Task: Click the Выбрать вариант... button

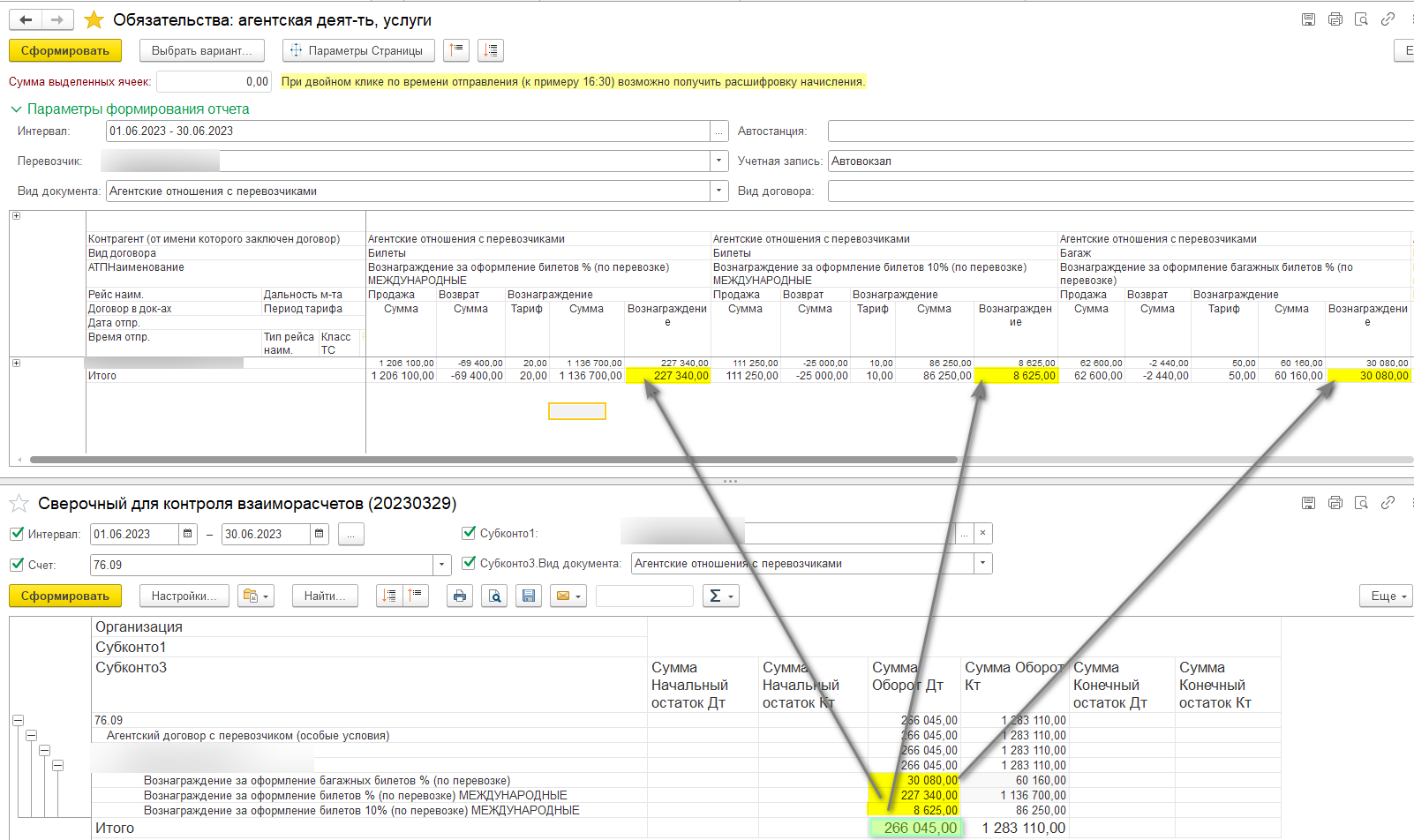Action: (201, 51)
